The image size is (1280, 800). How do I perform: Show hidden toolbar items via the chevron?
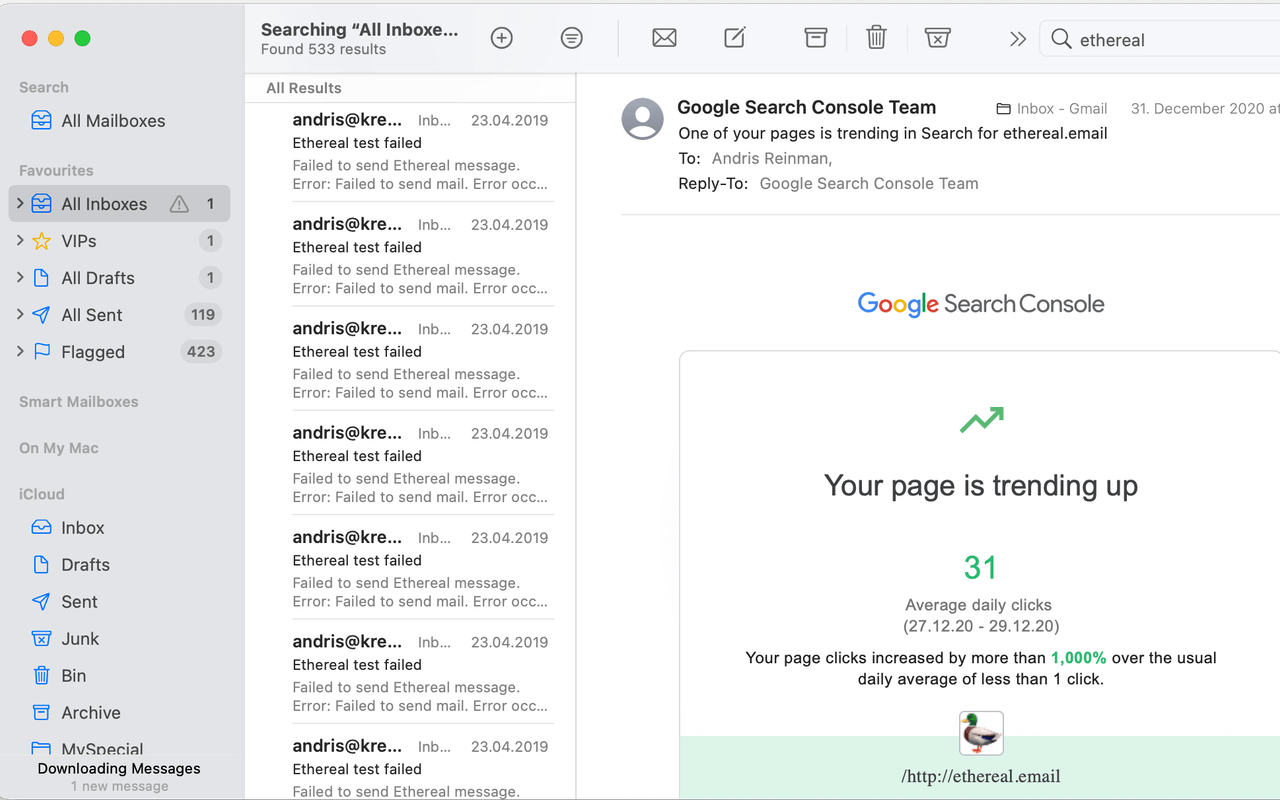point(1017,37)
